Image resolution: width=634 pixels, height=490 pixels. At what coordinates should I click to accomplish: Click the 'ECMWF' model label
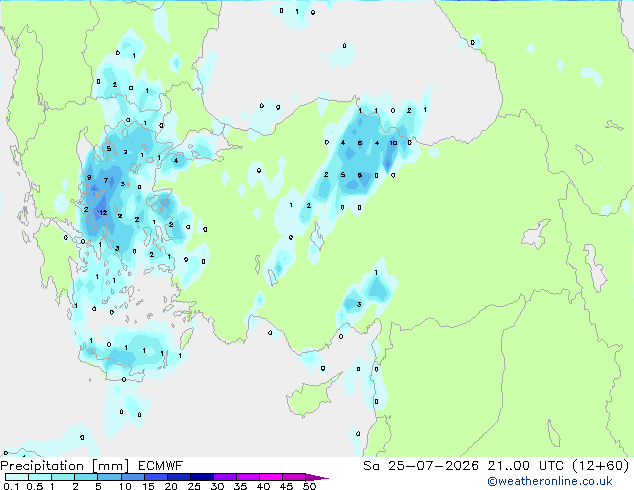[161, 466]
